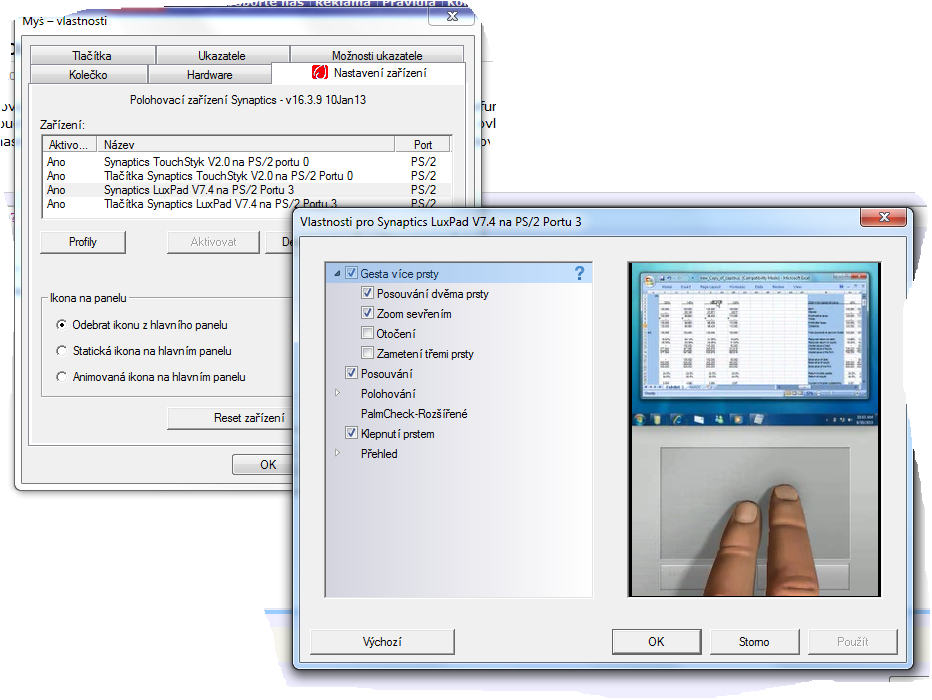Click the Profily button
Viewport: 932px width, 700px height.
(x=83, y=242)
